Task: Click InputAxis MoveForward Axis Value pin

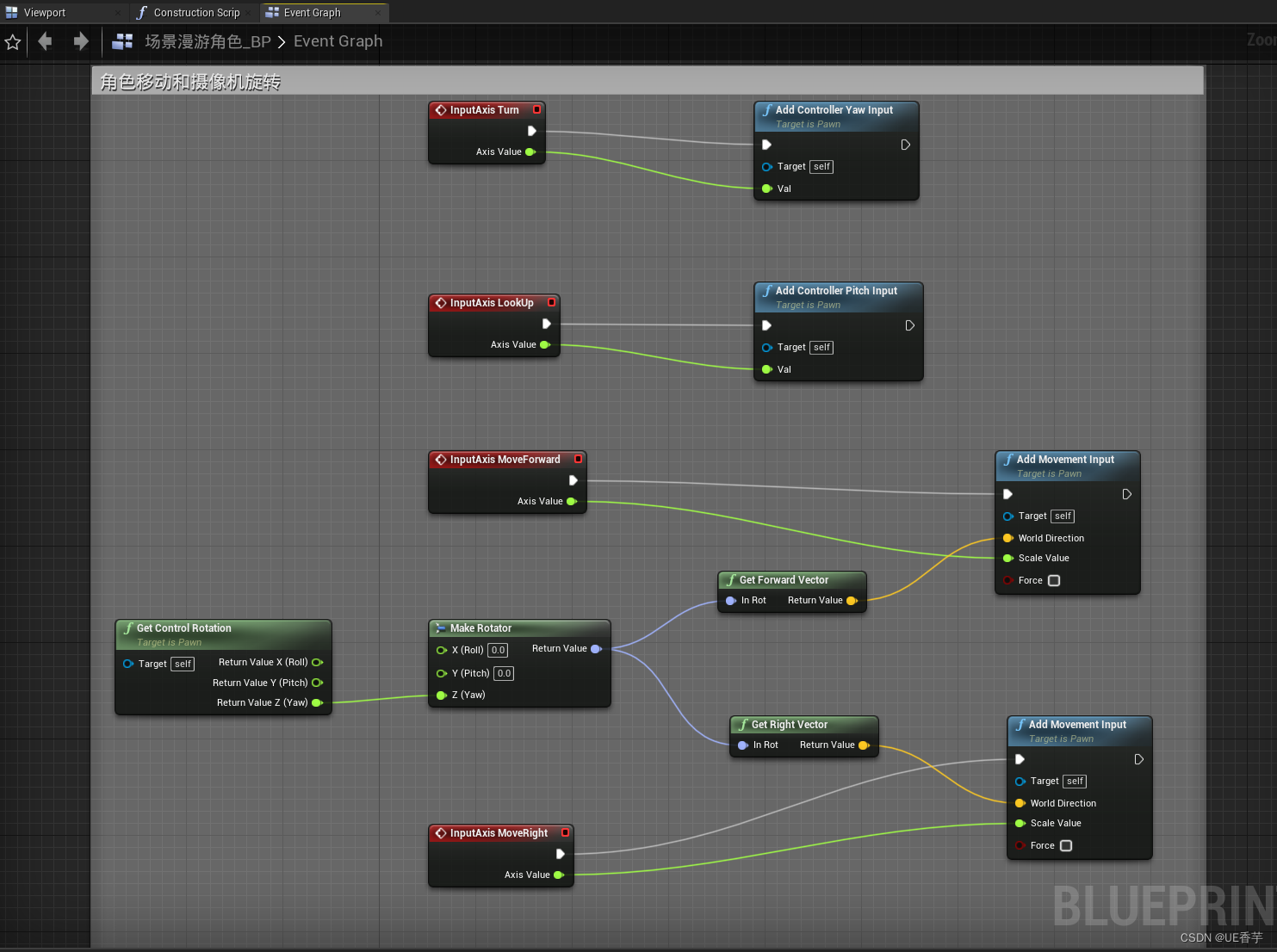Action: [572, 501]
